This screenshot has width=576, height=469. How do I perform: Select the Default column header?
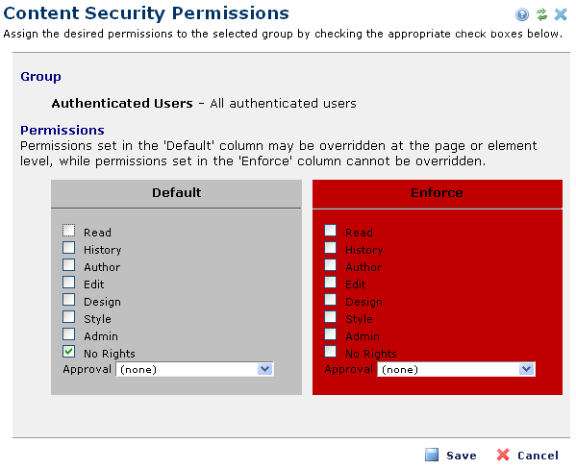tap(176, 193)
